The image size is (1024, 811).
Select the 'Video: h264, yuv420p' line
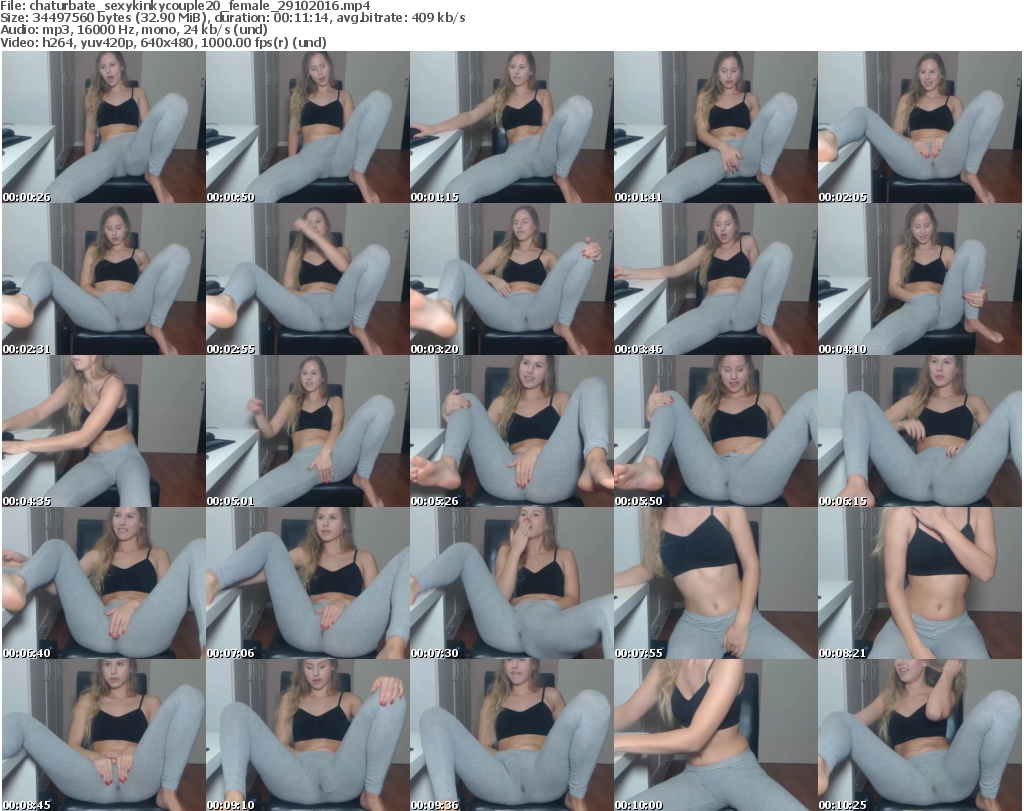point(163,42)
